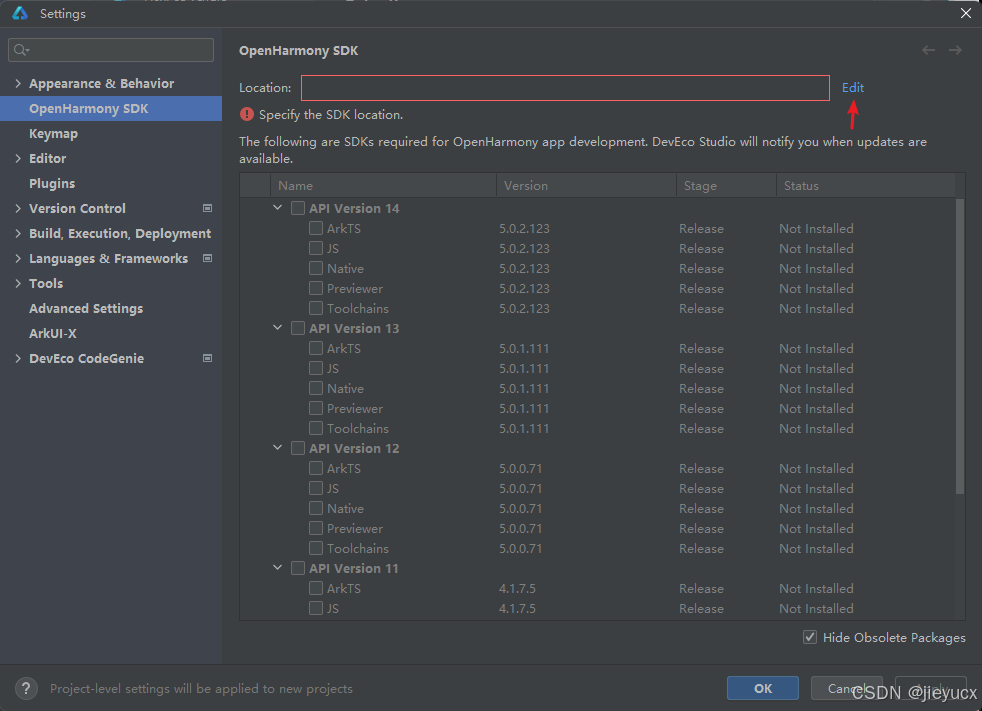Click the red error icon near SDK location

tap(247, 115)
